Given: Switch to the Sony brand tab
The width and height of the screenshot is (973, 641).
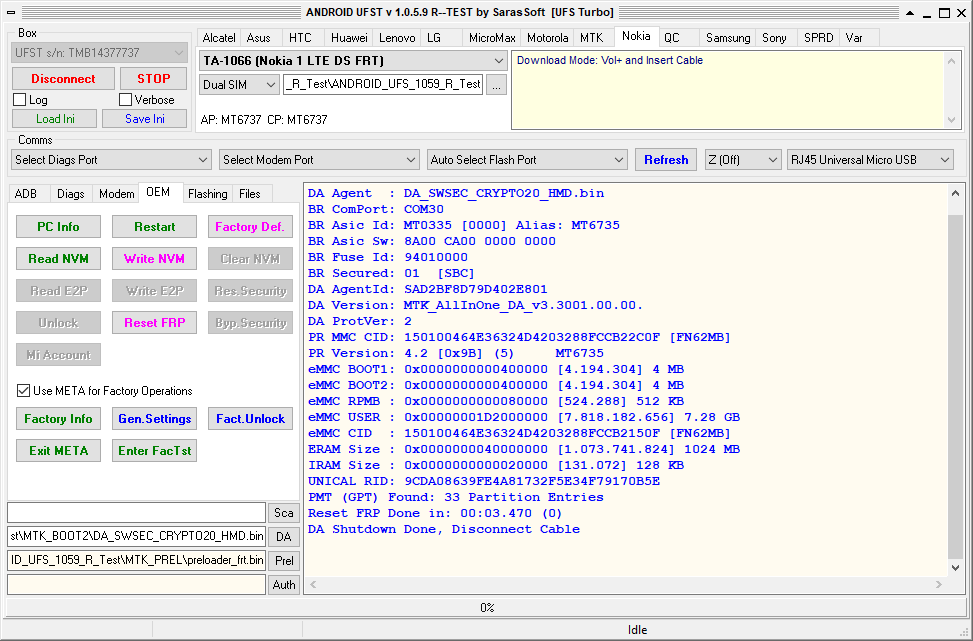Looking at the screenshot, I should click(x=774, y=38).
